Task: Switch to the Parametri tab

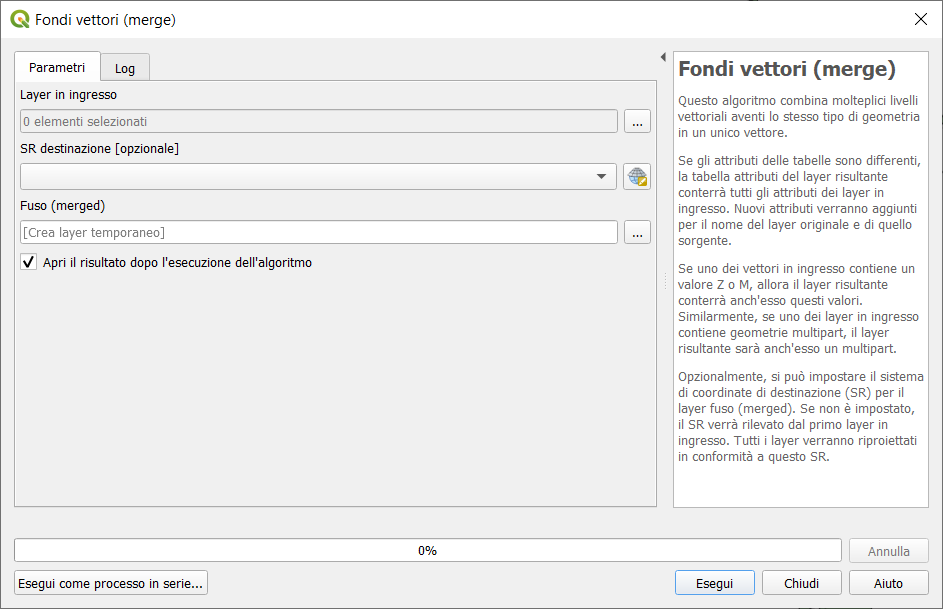Action: pos(57,68)
